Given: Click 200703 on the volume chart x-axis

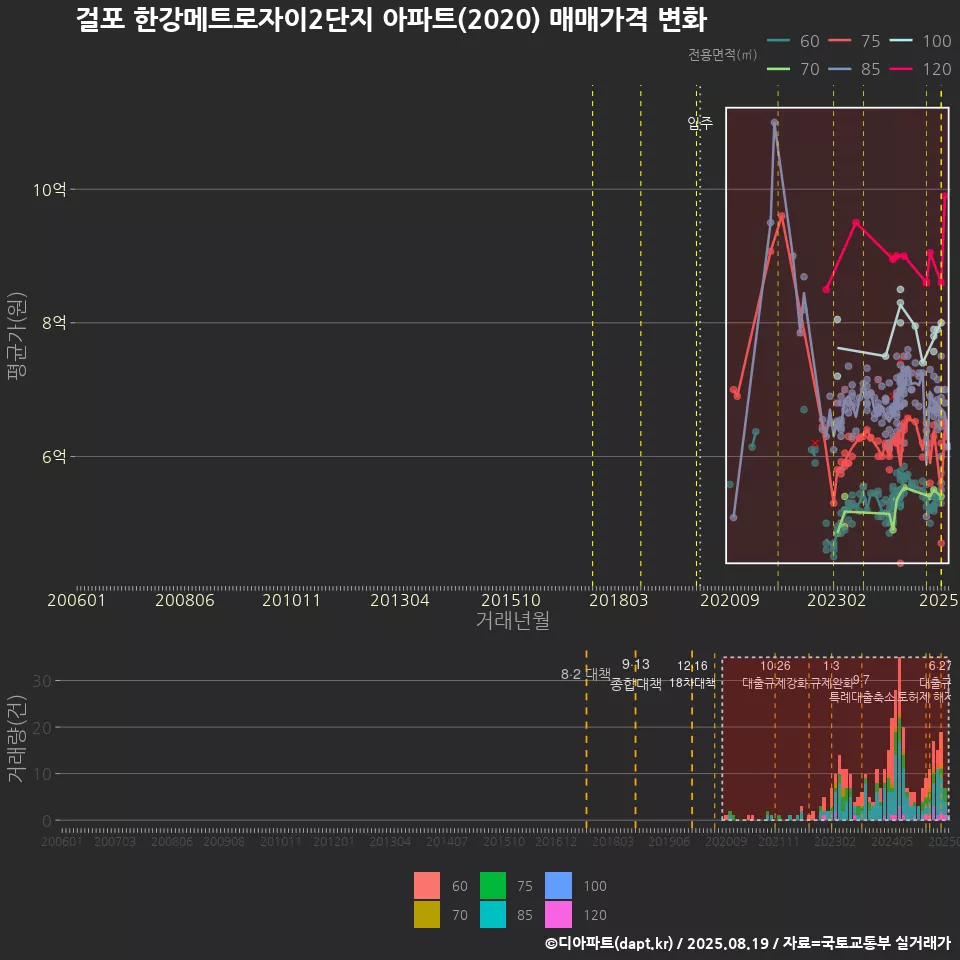Looking at the screenshot, I should [114, 842].
